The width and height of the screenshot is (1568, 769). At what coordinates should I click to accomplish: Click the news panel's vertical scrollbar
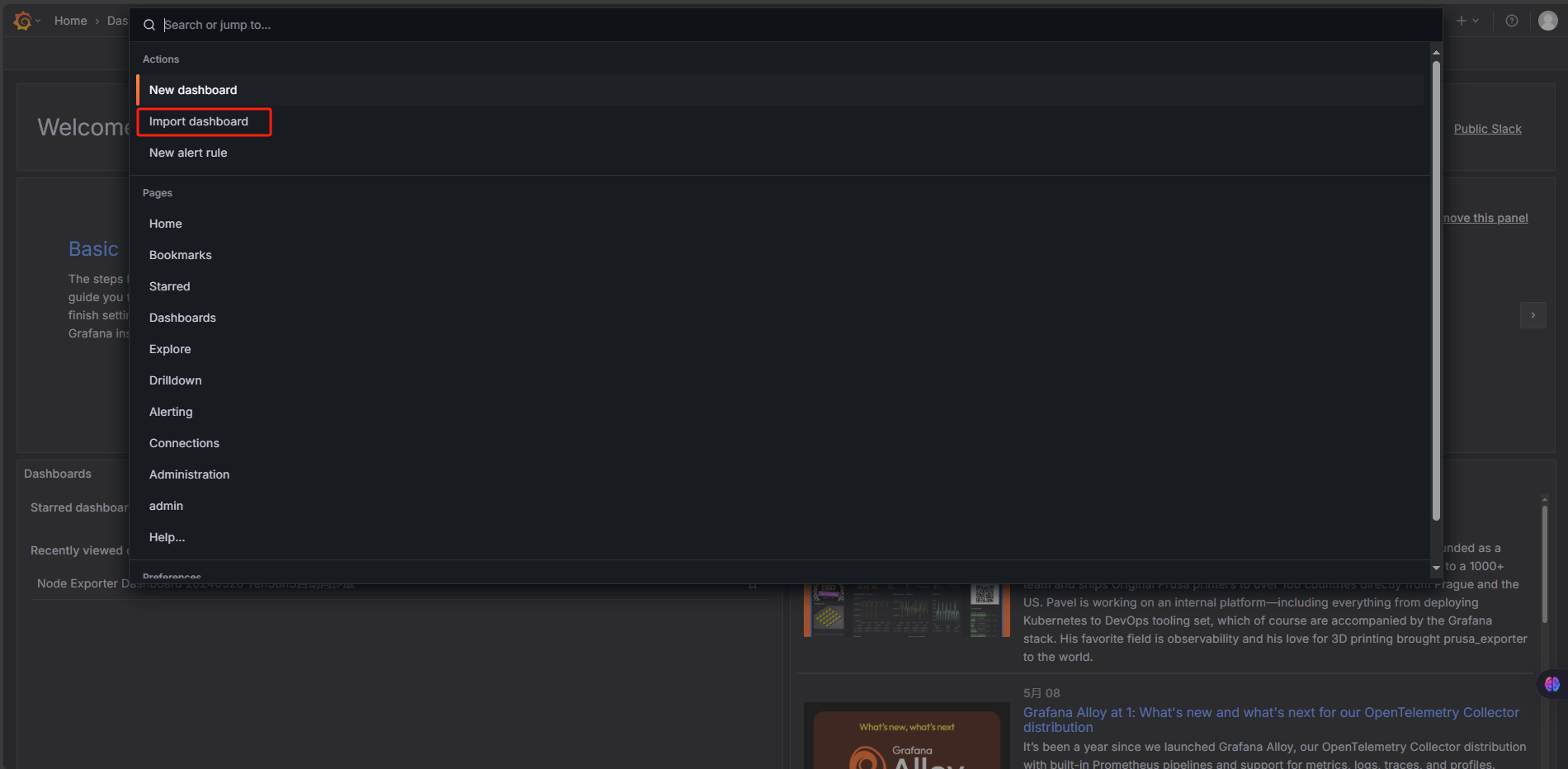pos(1544,564)
